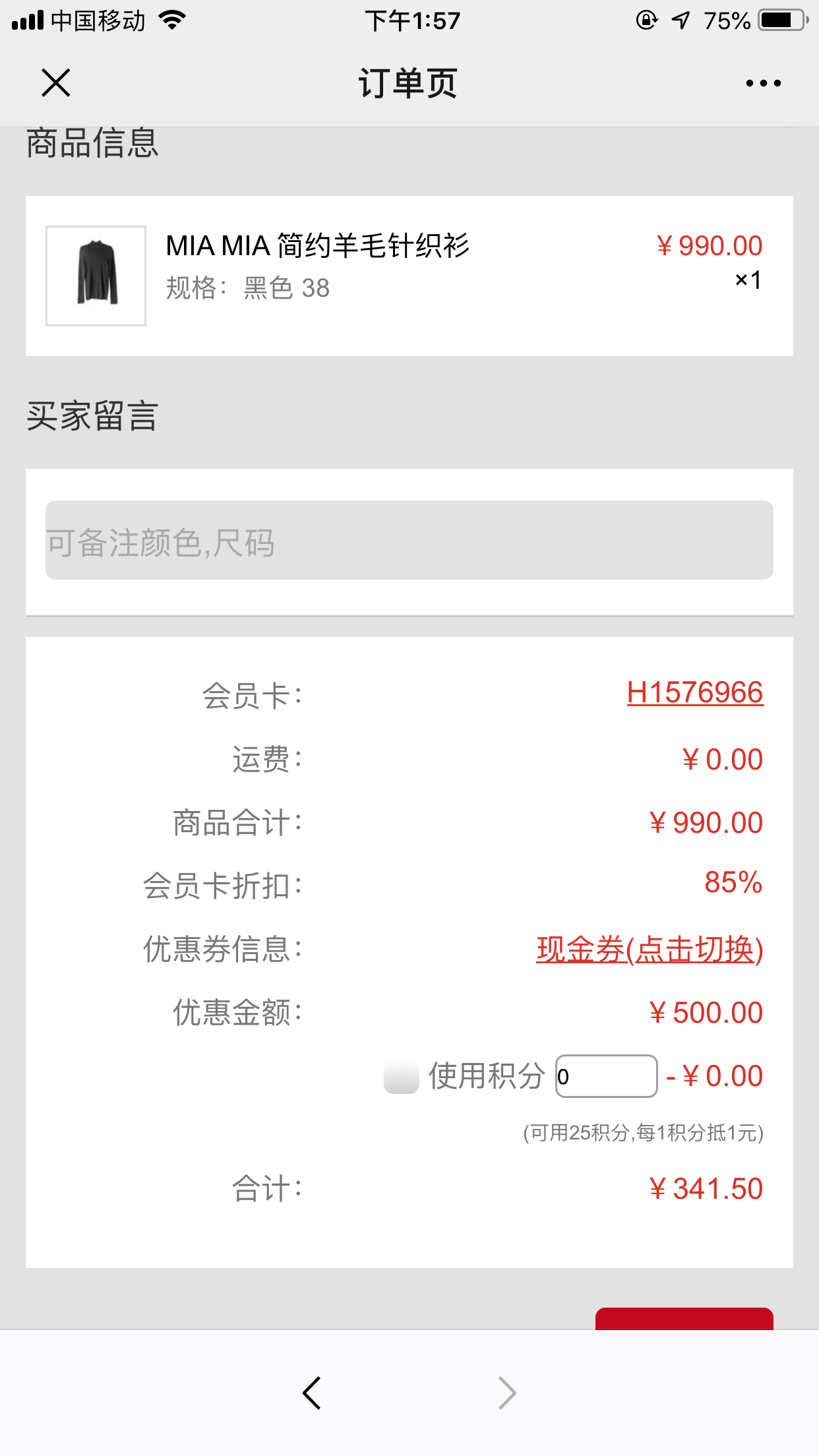Tap the forward navigation arrow
Viewport: 819px width, 1456px height.
coord(506,1393)
